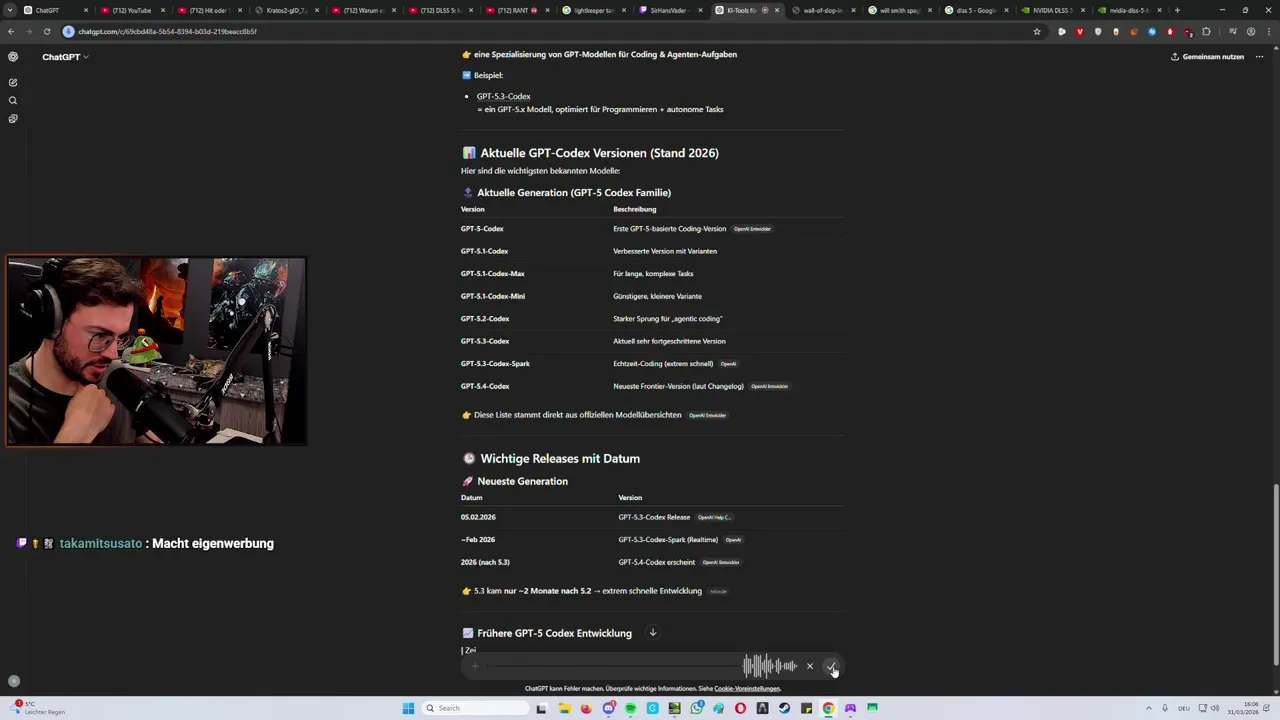Image resolution: width=1280 pixels, height=720 pixels.
Task: Click OpenAI Help chip beside GPT-5.3-Codex Release
Action: [x=714, y=517]
